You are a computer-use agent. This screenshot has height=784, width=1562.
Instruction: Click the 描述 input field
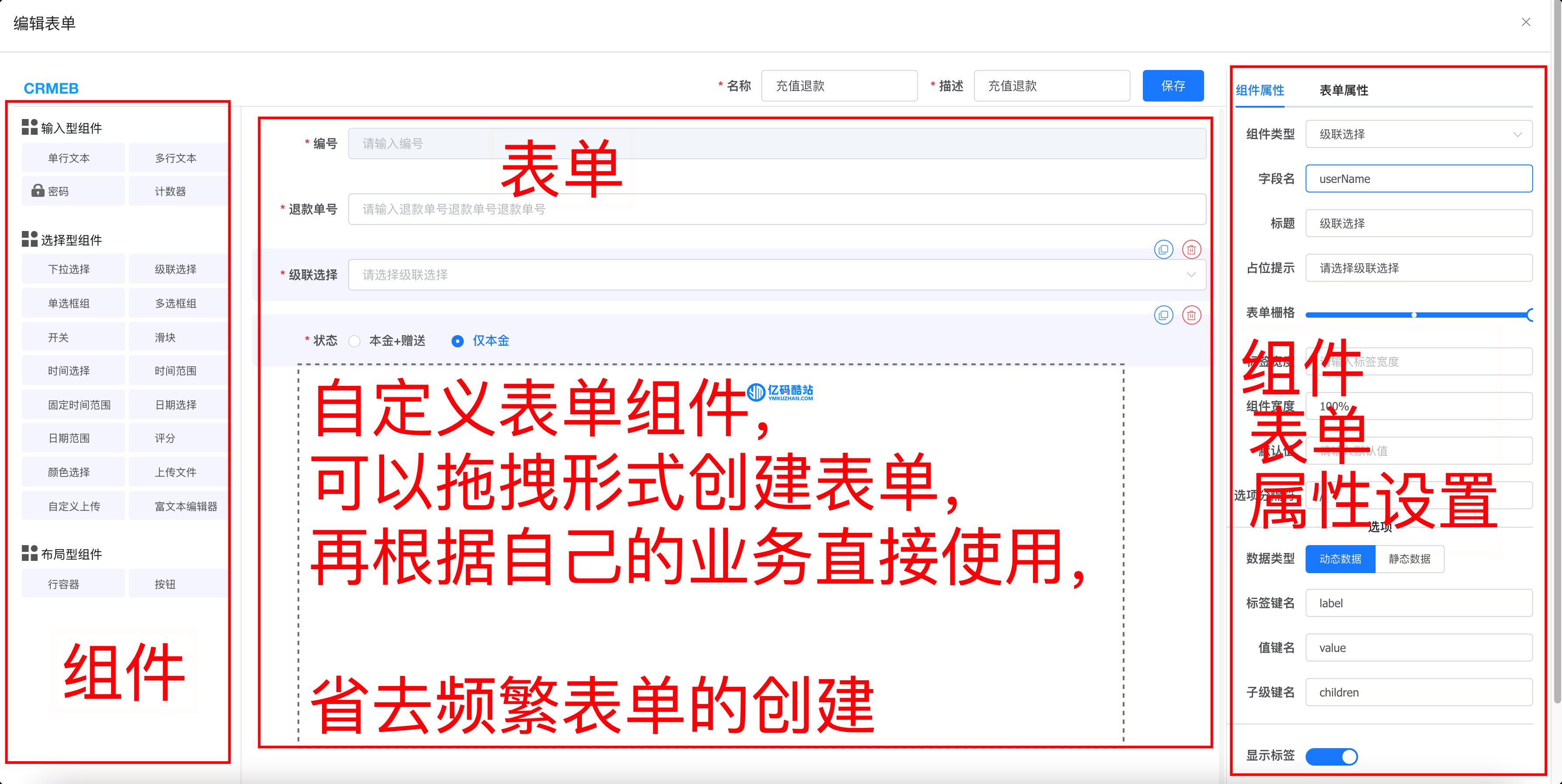[x=1052, y=85]
